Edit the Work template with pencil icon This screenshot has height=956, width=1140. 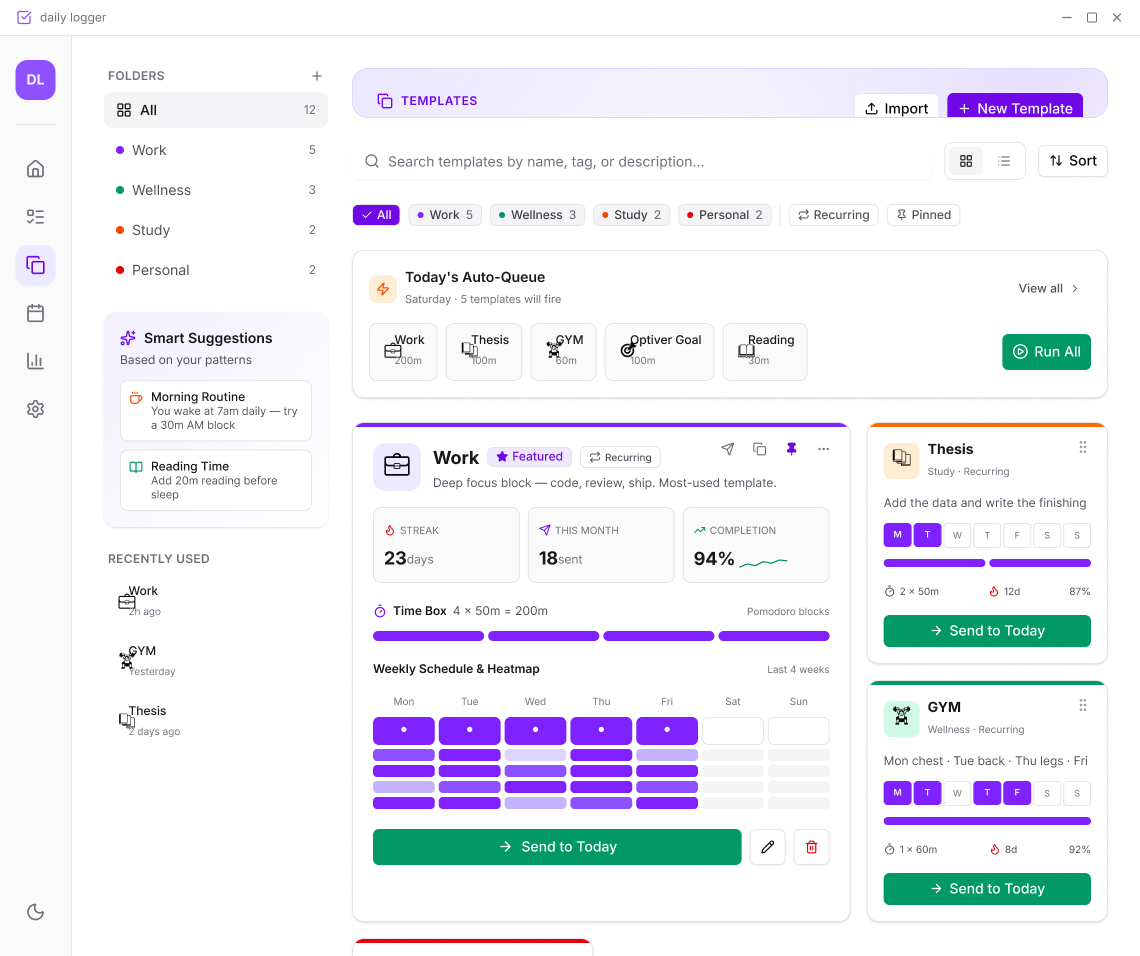point(767,847)
